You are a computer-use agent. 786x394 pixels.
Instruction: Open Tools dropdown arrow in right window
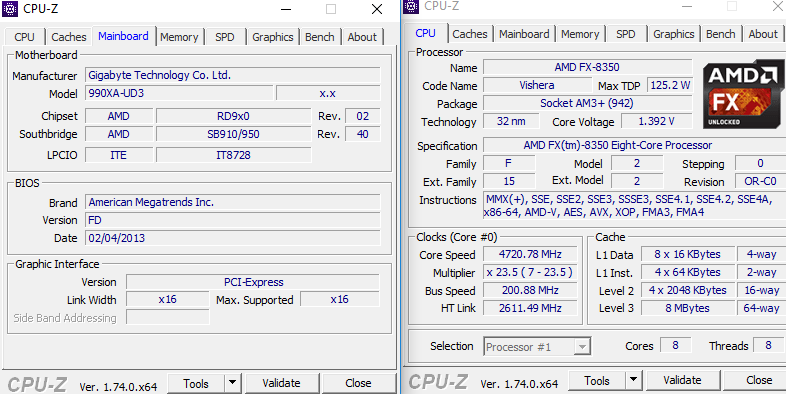(x=634, y=380)
